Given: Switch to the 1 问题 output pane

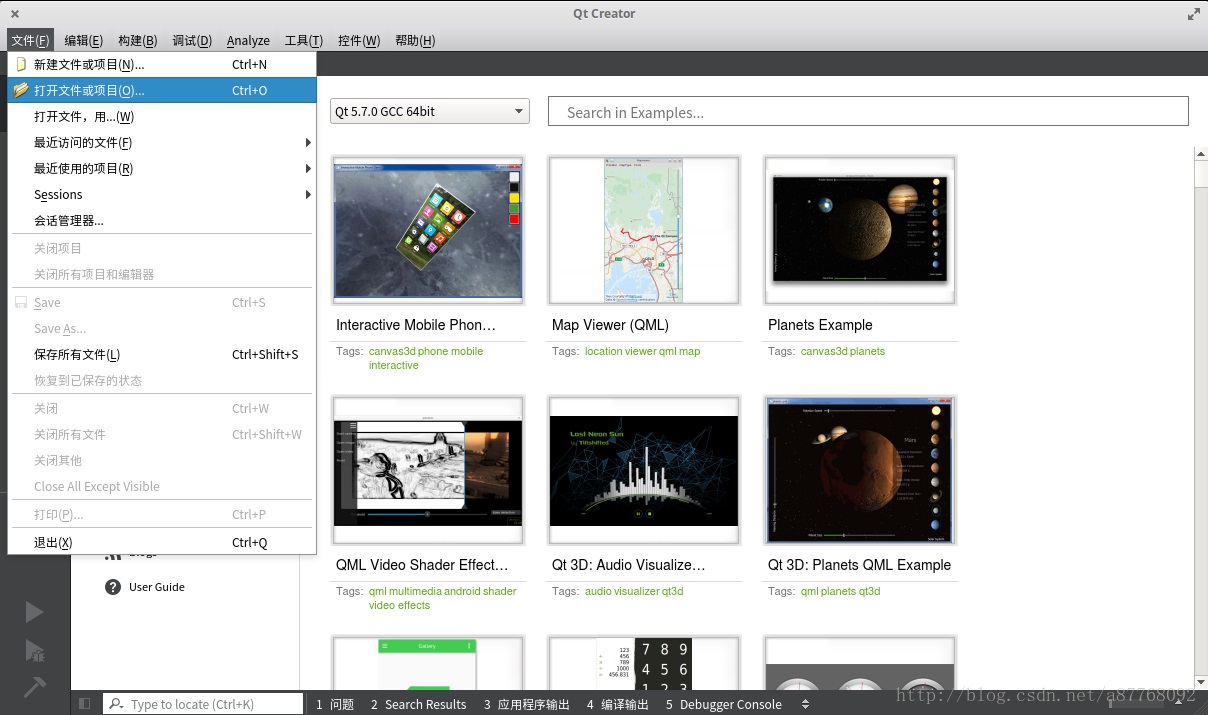Looking at the screenshot, I should (x=335, y=704).
